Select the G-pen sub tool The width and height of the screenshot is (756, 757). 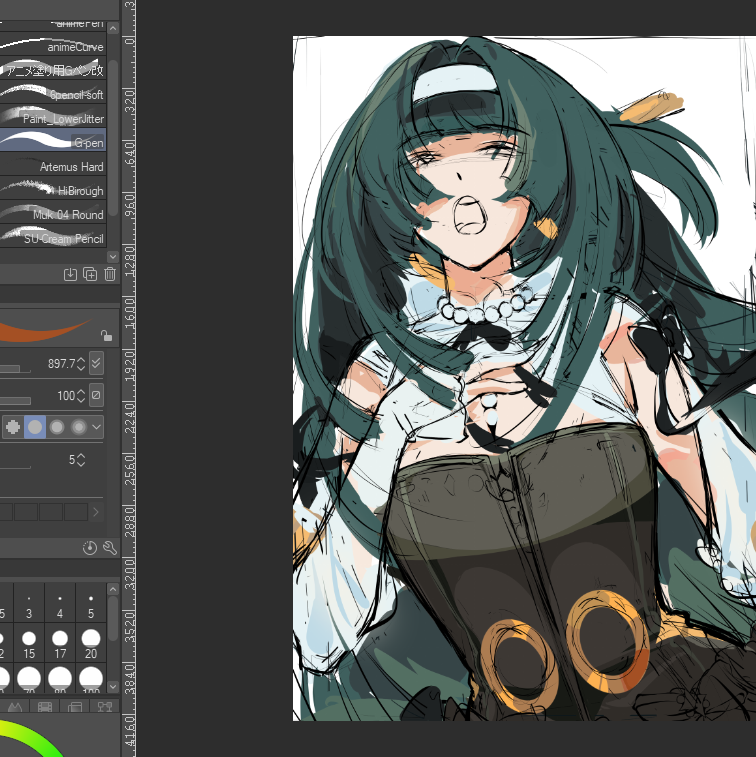pyautogui.click(x=53, y=140)
